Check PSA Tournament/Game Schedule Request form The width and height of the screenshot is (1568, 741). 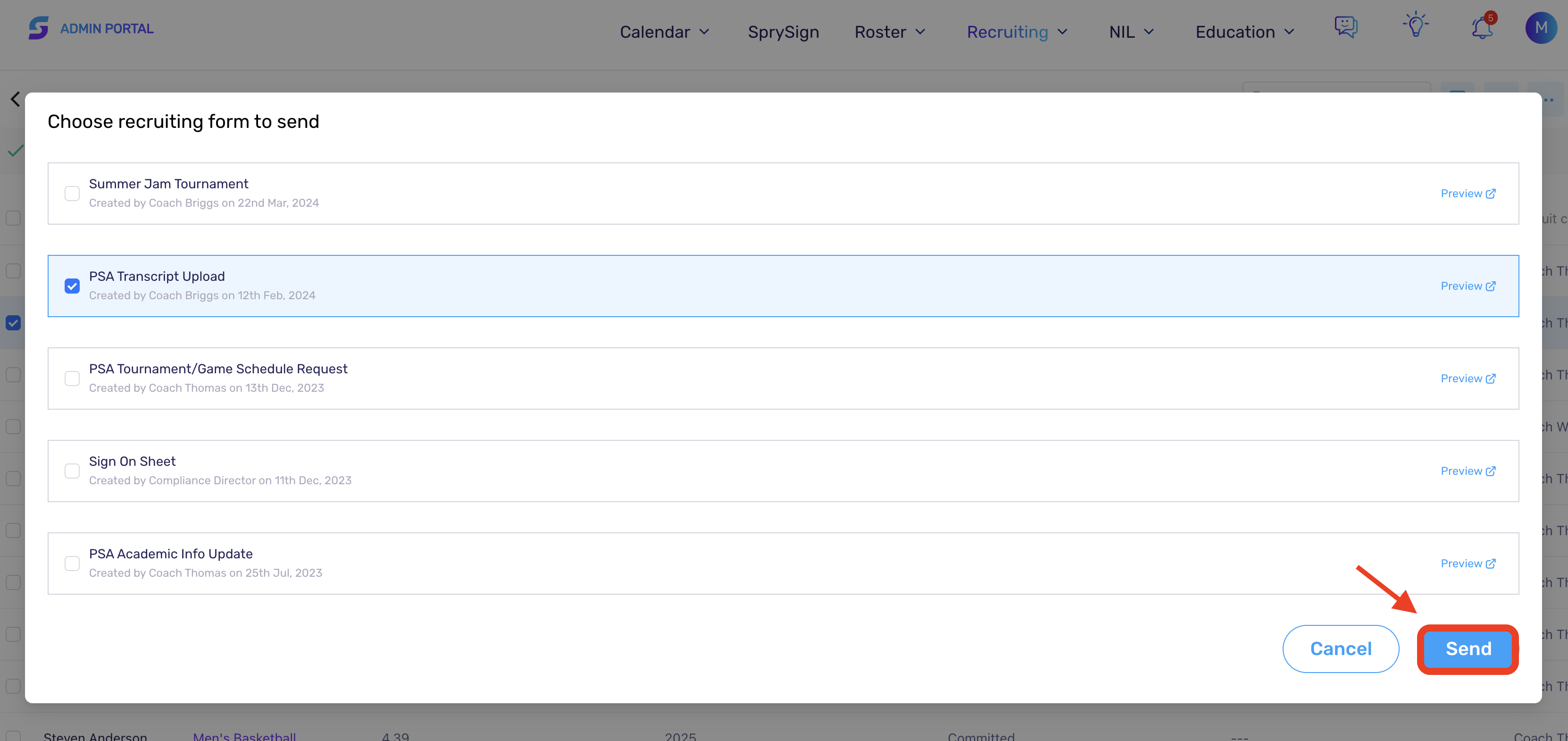pyautogui.click(x=72, y=379)
